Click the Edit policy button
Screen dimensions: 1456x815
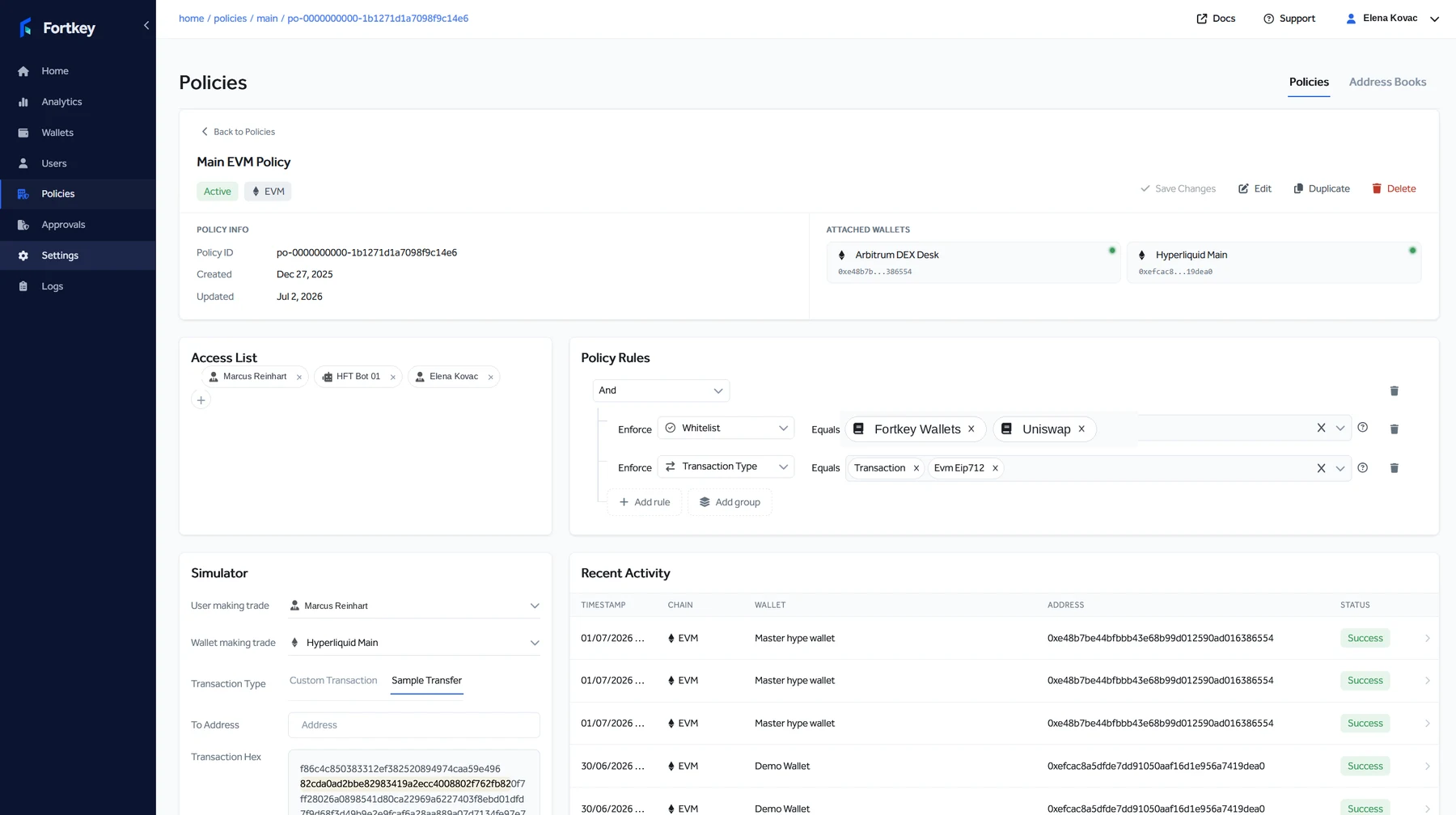coord(1255,189)
